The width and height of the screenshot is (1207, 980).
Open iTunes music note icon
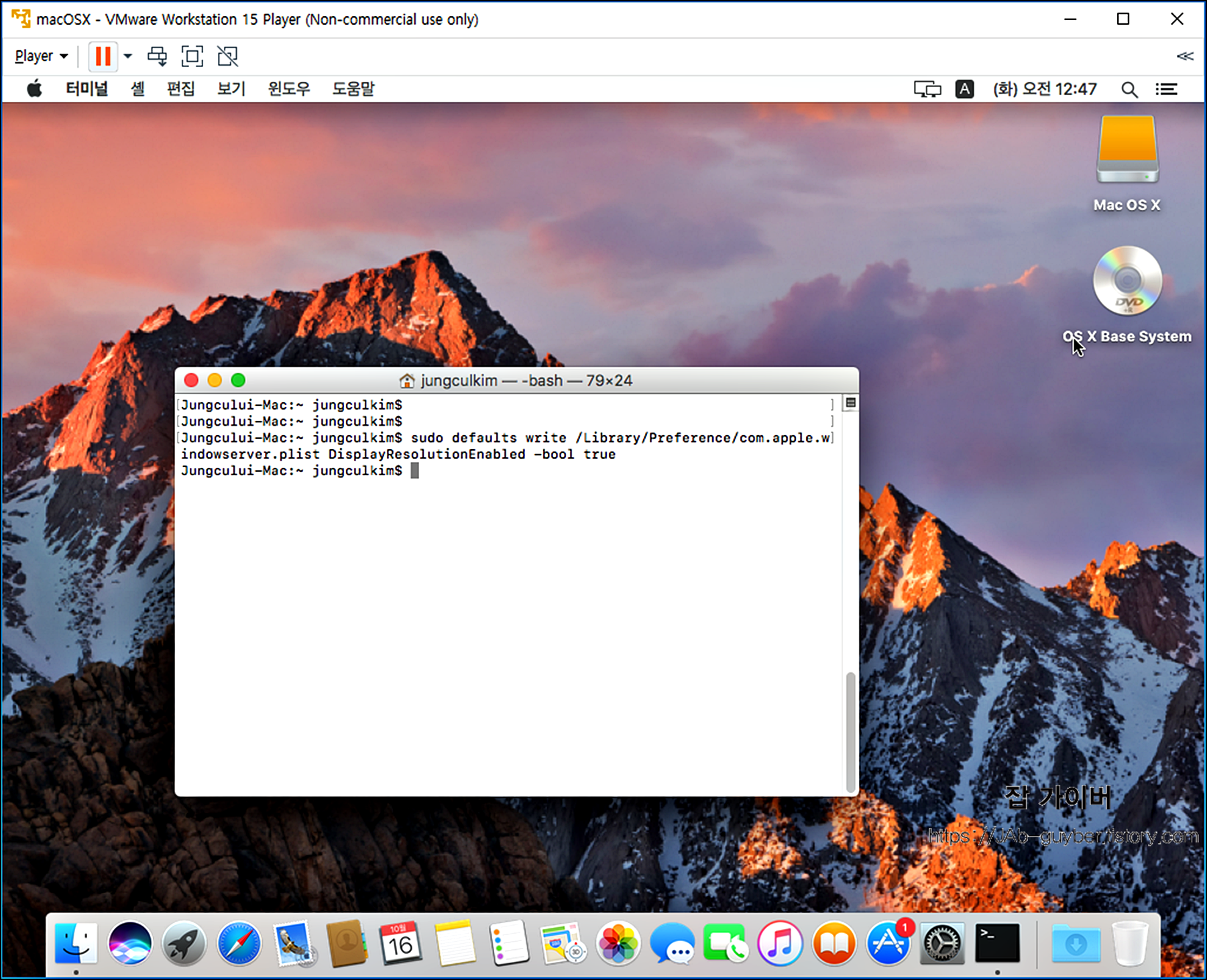(780, 943)
